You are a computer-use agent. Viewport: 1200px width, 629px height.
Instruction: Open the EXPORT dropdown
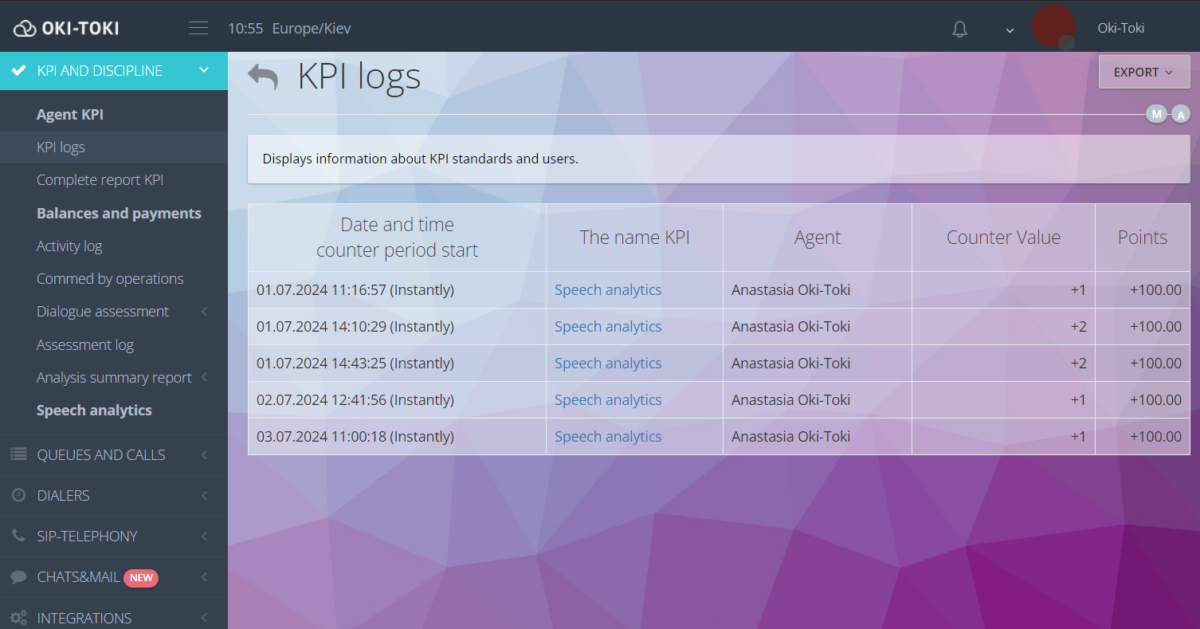tap(1143, 71)
